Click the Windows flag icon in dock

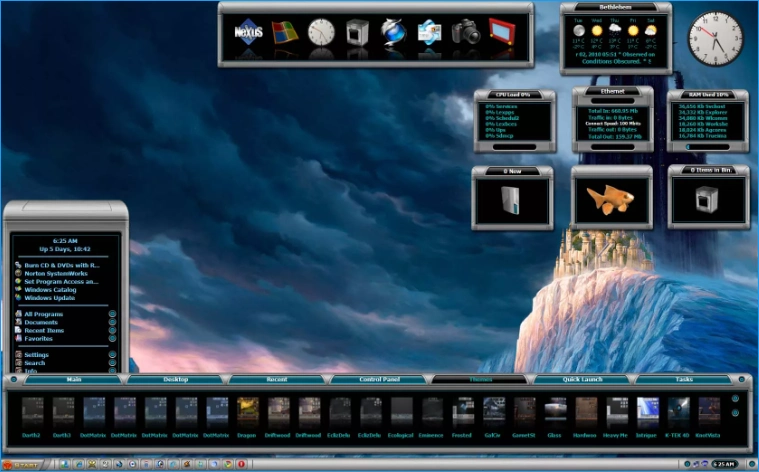point(285,32)
